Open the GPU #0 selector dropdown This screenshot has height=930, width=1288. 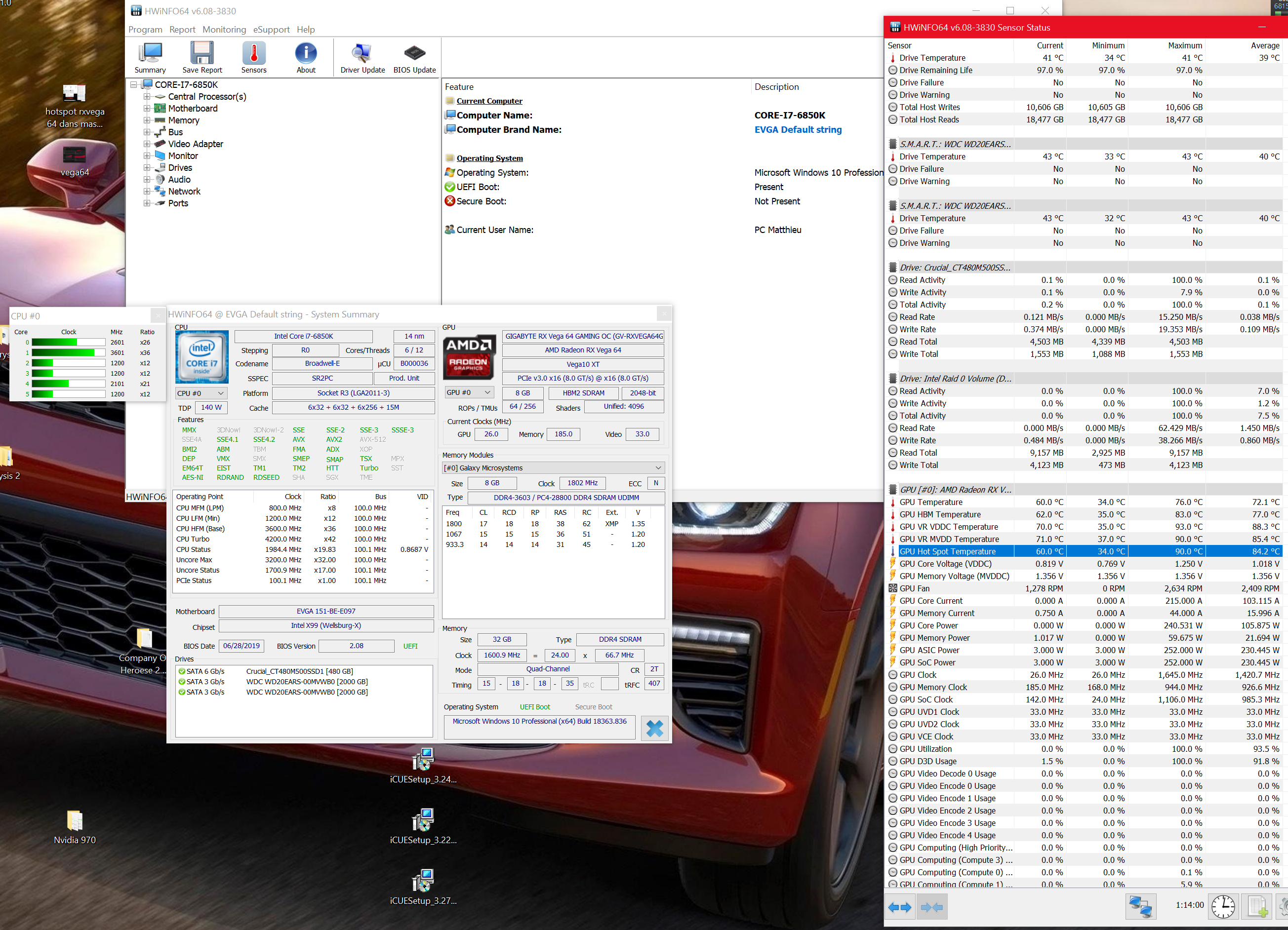coord(469,392)
